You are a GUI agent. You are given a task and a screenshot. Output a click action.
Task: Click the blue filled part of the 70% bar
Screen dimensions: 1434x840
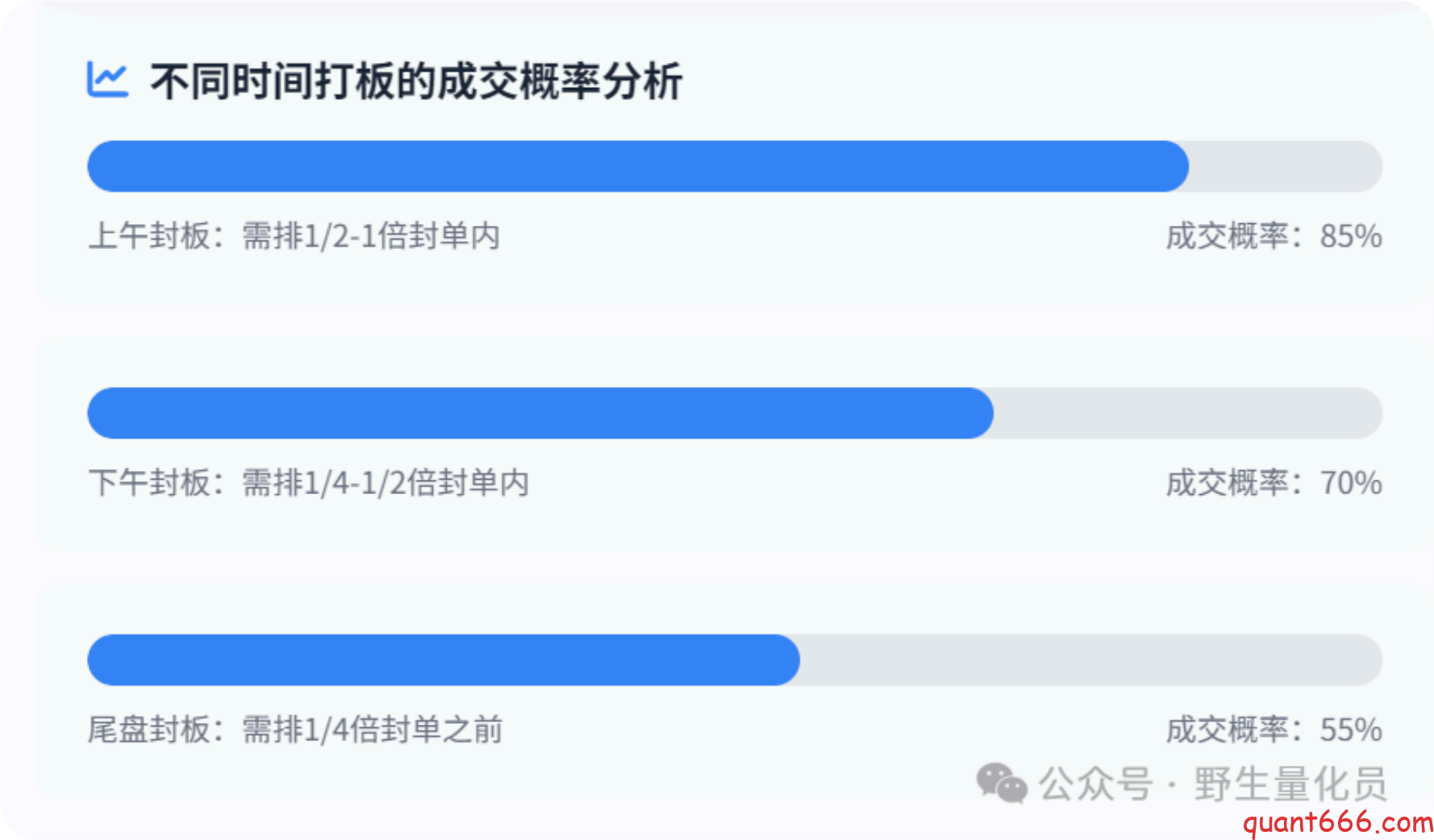[540, 414]
